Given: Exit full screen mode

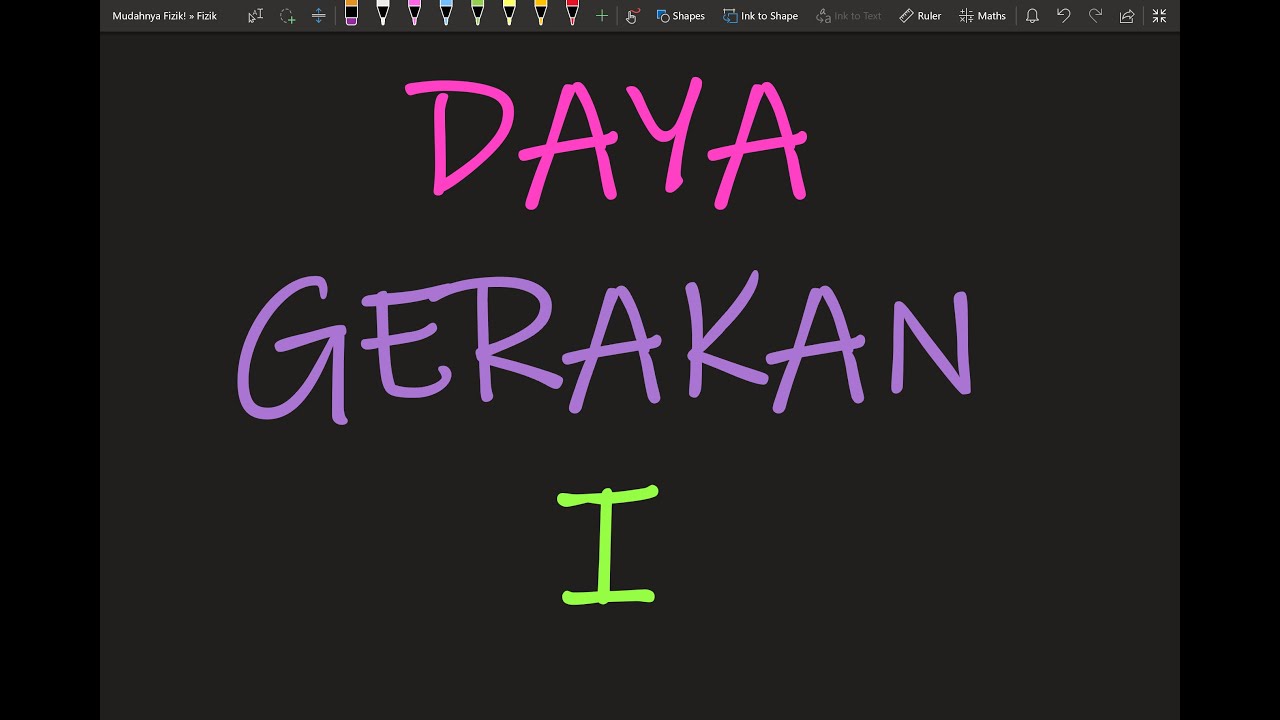Looking at the screenshot, I should click(1159, 16).
